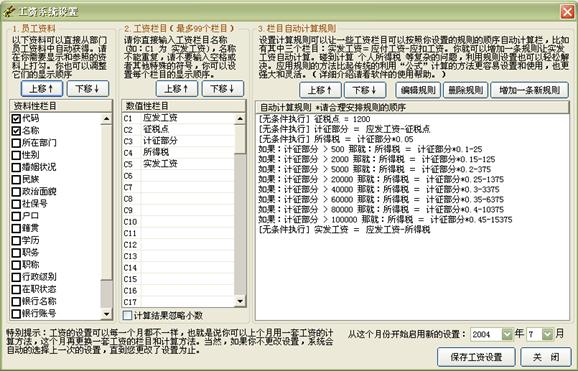This screenshot has height=371, width=578.
Task: Click 下移 button in 工资栏目 panel
Action: pyautogui.click(x=223, y=89)
